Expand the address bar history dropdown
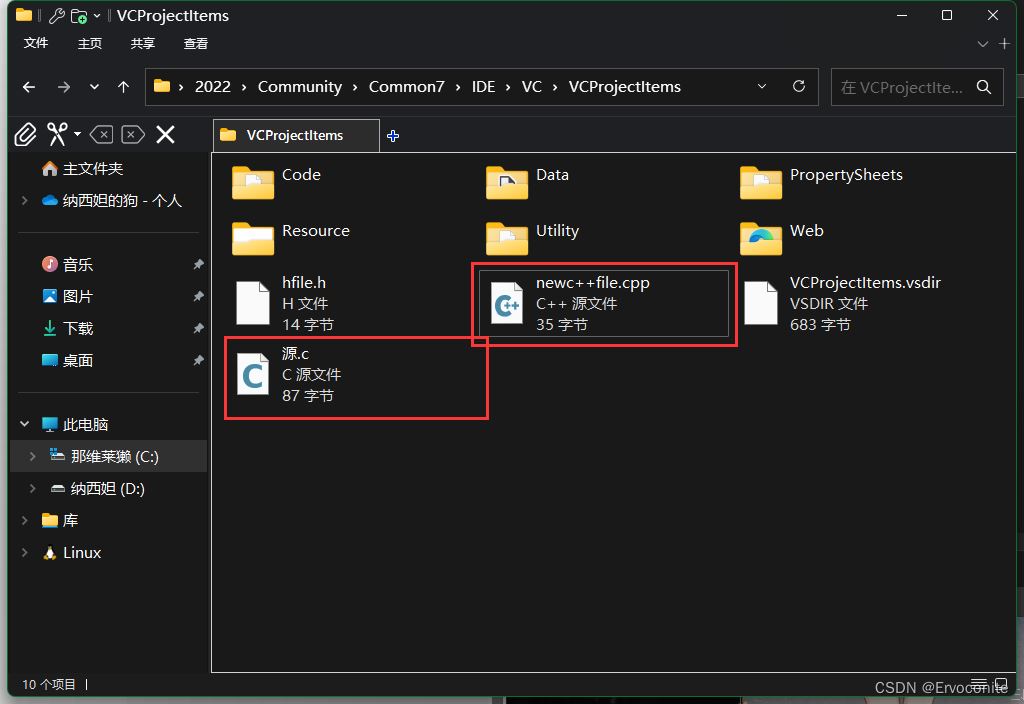 tap(761, 86)
